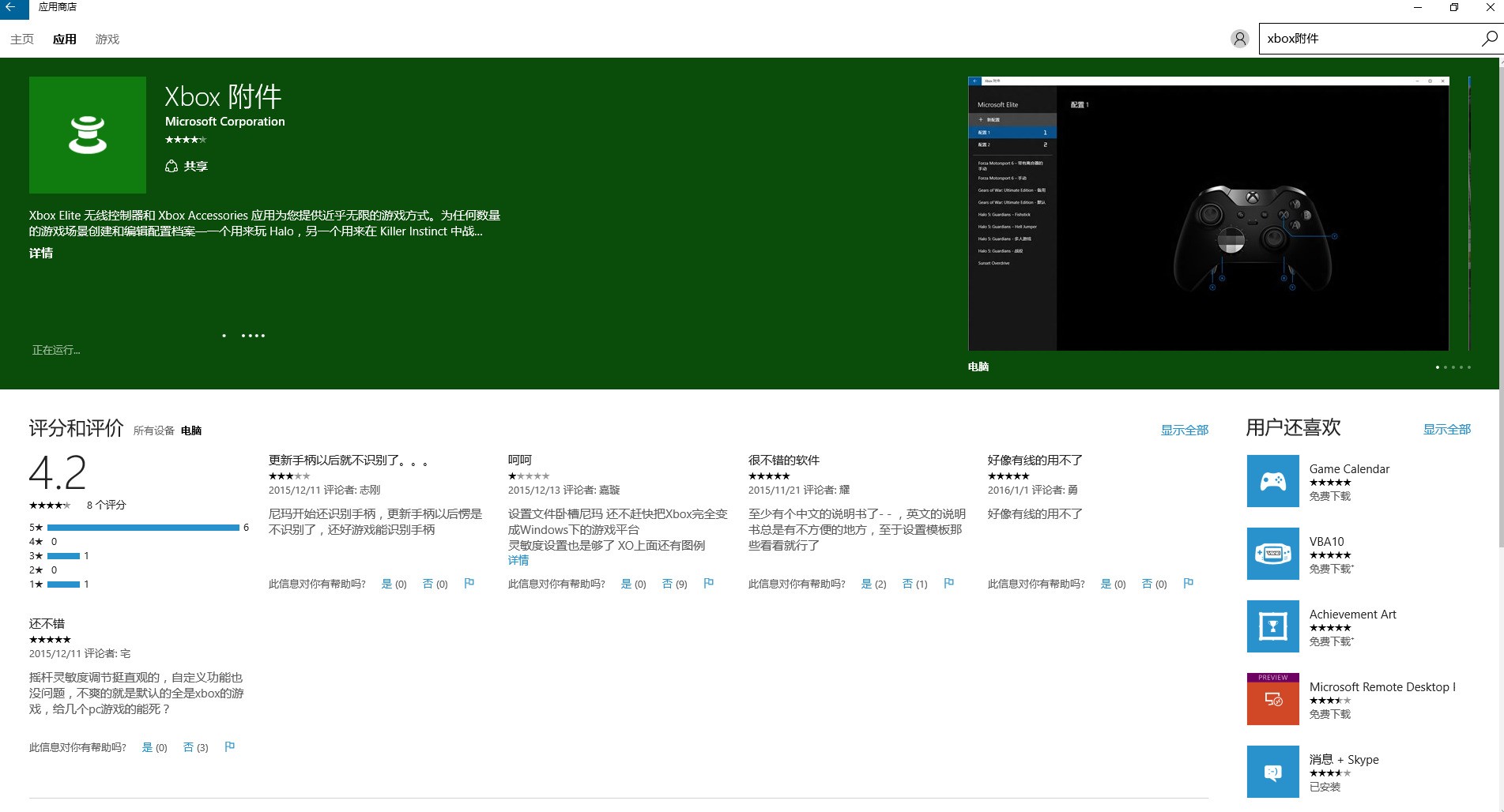The image size is (1504, 812).
Task: Click the 4.2 average rating score
Action: pos(58,472)
